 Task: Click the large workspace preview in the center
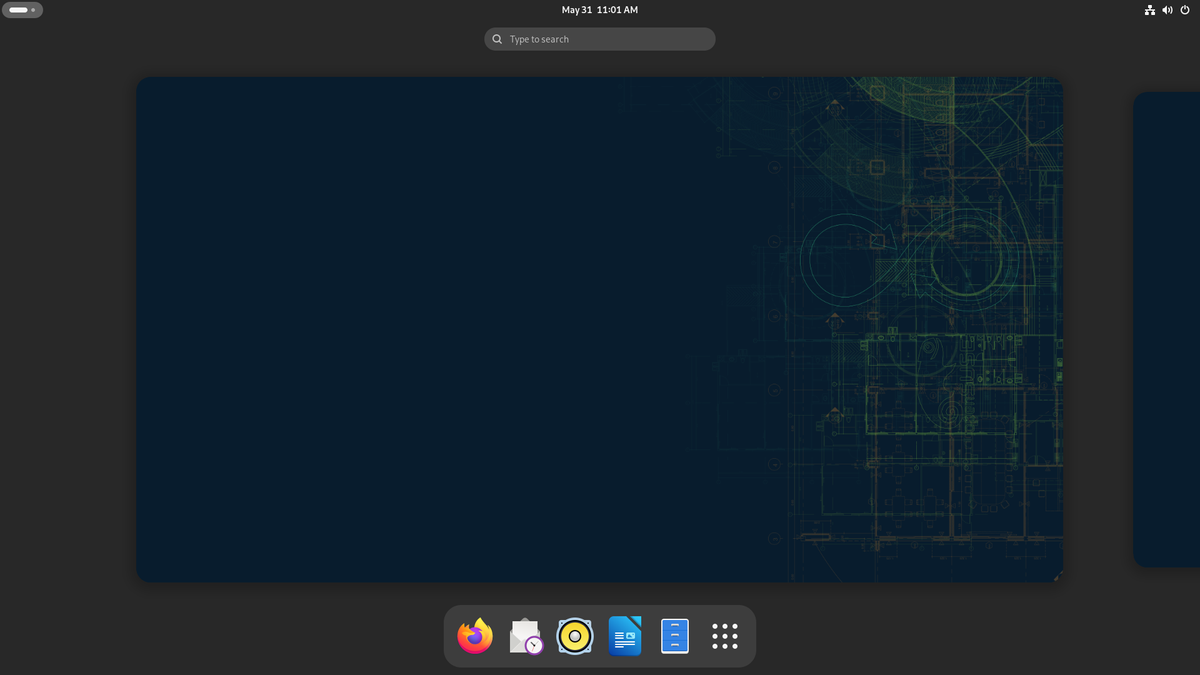600,328
